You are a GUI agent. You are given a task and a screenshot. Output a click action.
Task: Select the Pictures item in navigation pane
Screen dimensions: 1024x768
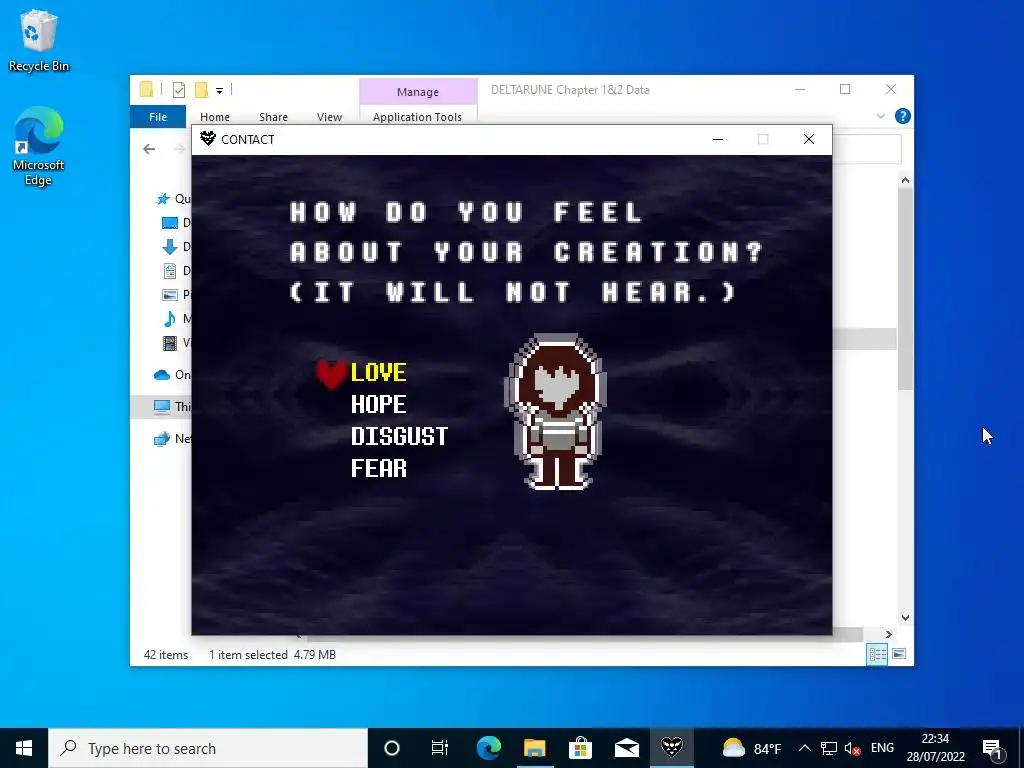(x=170, y=295)
